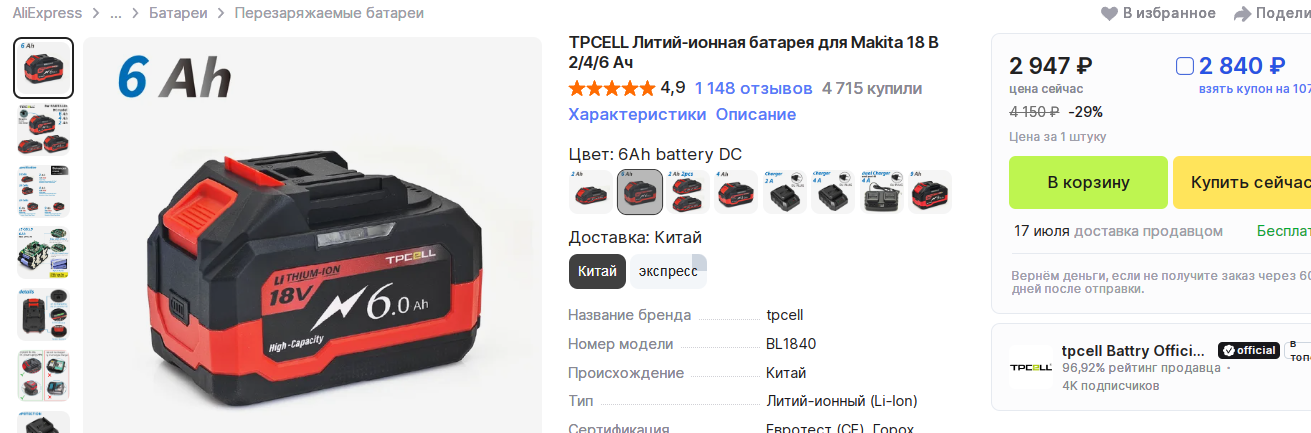Add product to favorites with heart icon
The image size is (1311, 433).
click(x=1109, y=14)
